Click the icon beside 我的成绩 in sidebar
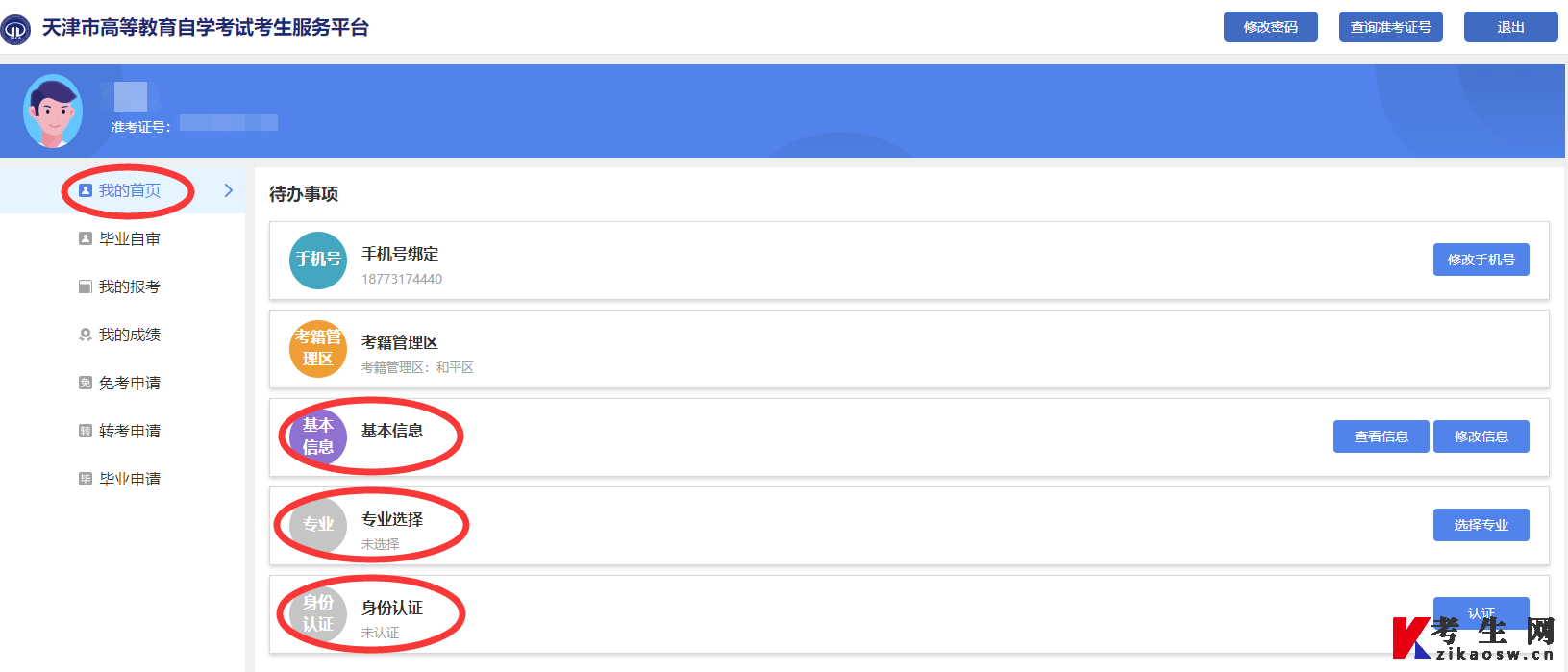This screenshot has height=672, width=1568. (86, 335)
